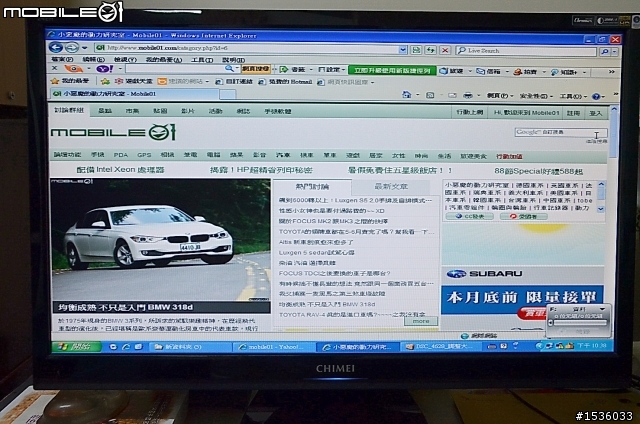This screenshot has height=424, width=640.
Task: Click the 註冊 register link
Action: (573, 113)
